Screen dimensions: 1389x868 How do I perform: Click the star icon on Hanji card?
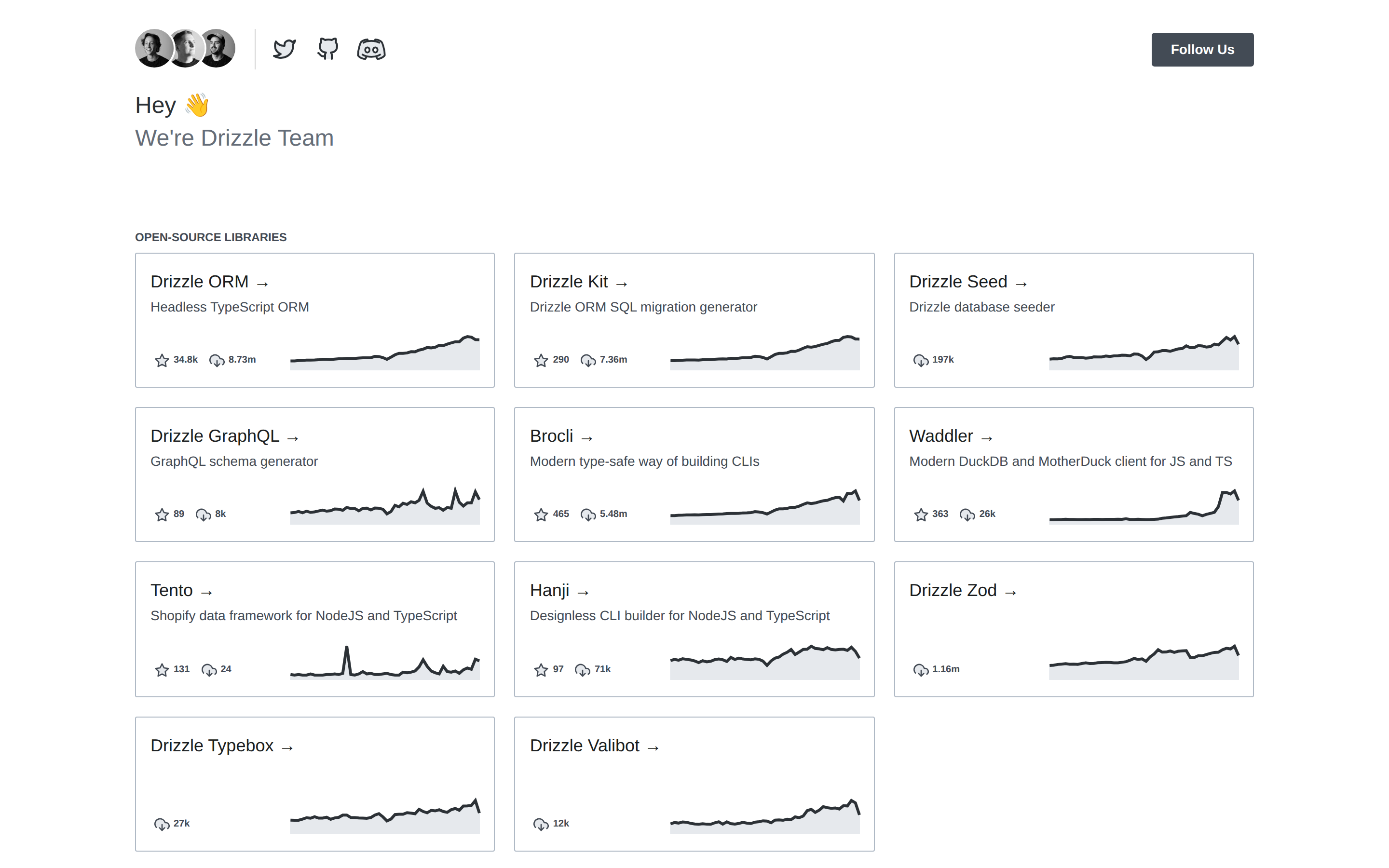[x=541, y=669]
